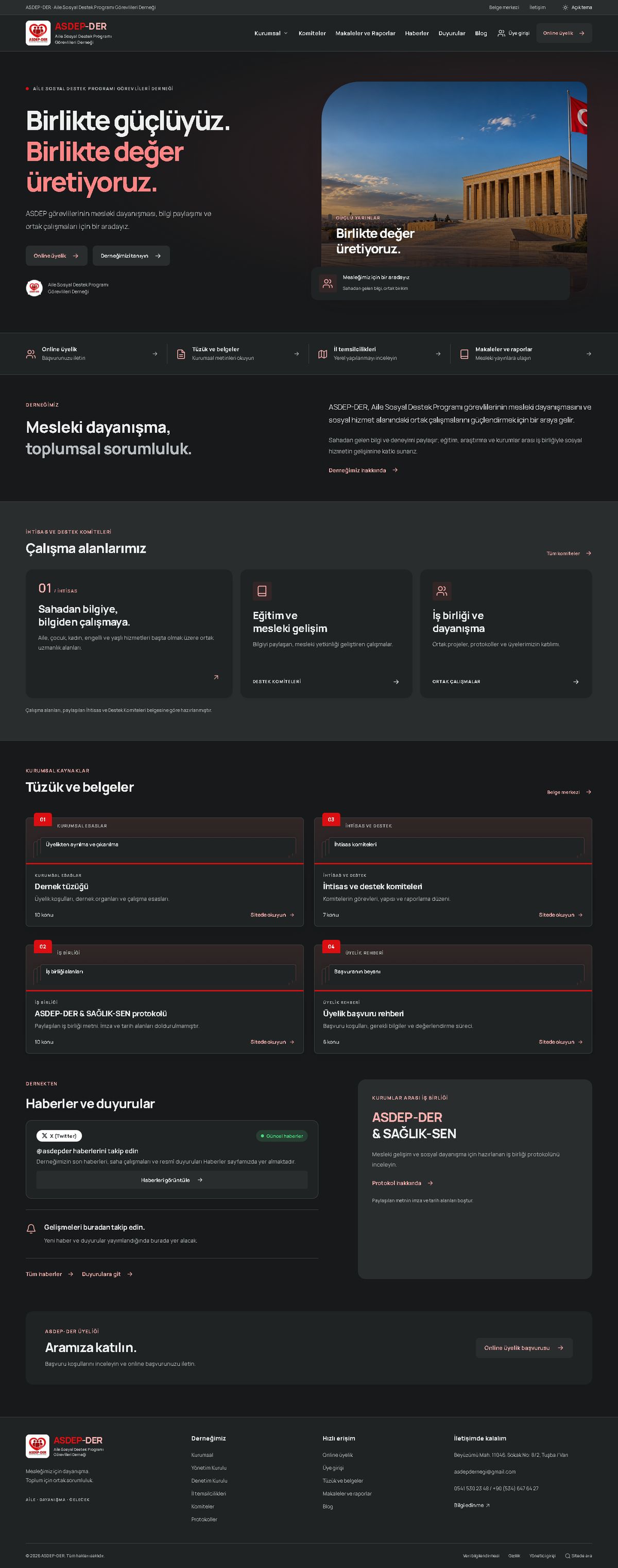Click the asdepdernegi@gmail.com email address
This screenshot has height=1568, width=618.
click(x=485, y=1472)
